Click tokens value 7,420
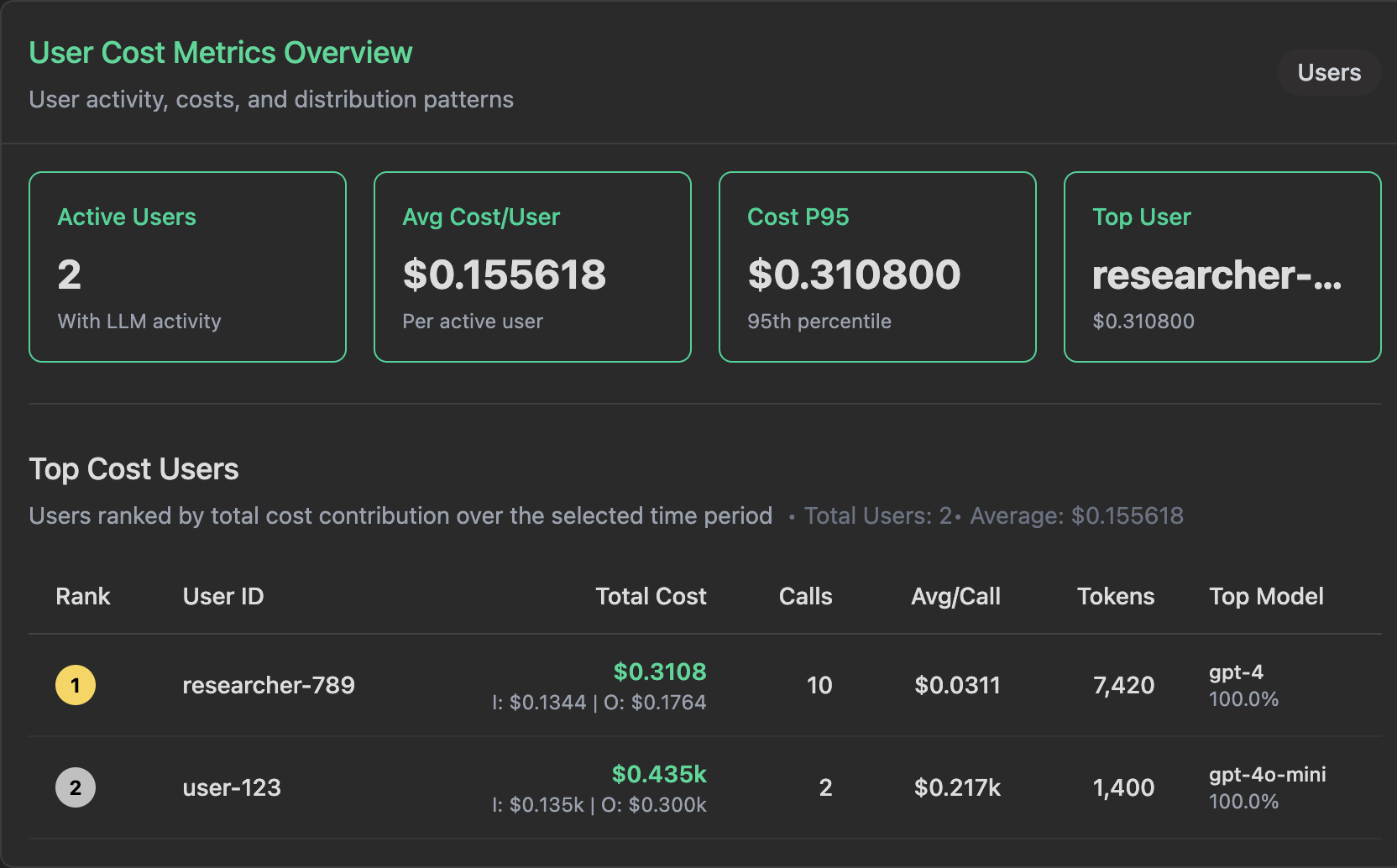The image size is (1397, 868). tap(1123, 685)
